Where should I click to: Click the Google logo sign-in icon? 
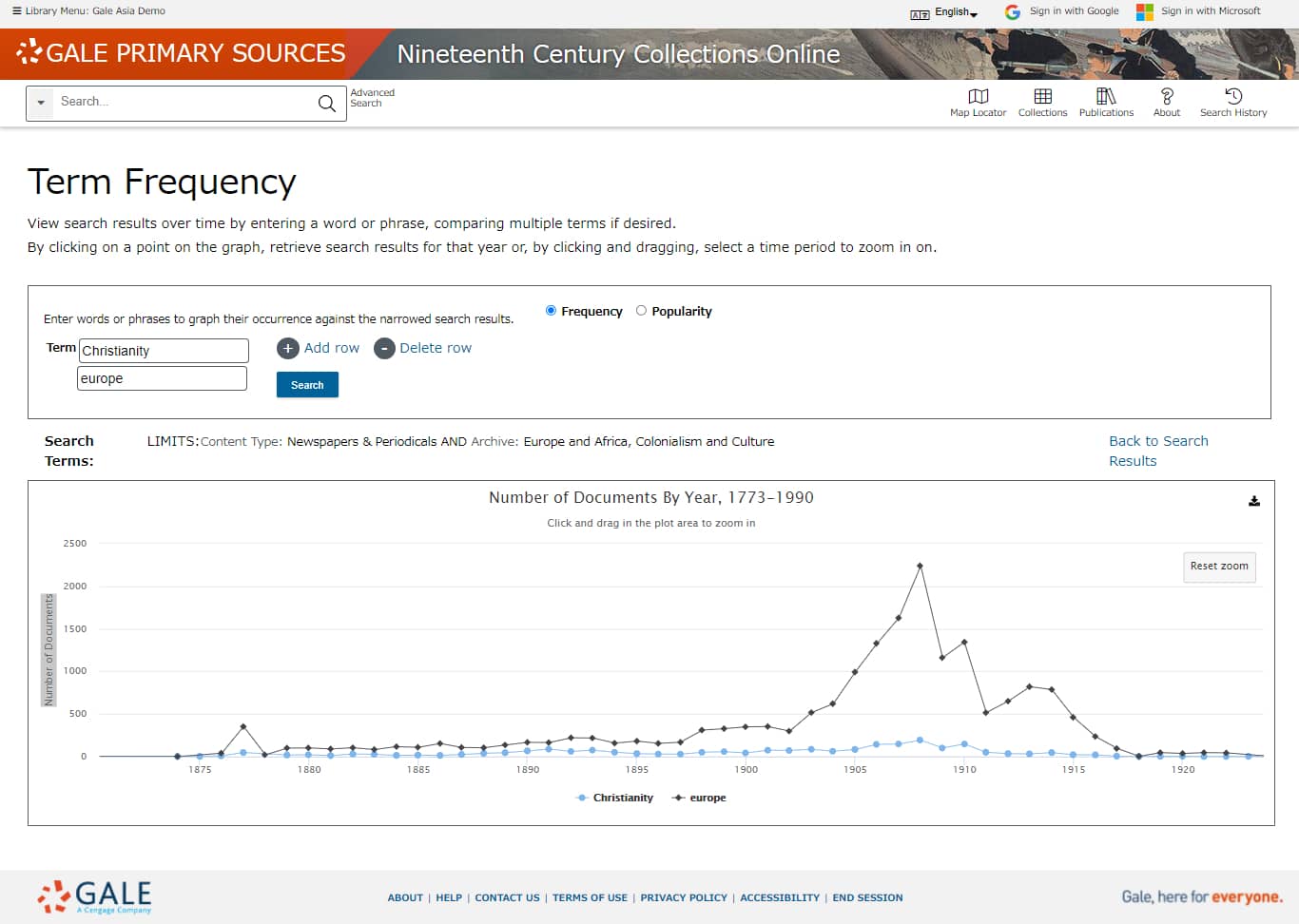[1013, 12]
